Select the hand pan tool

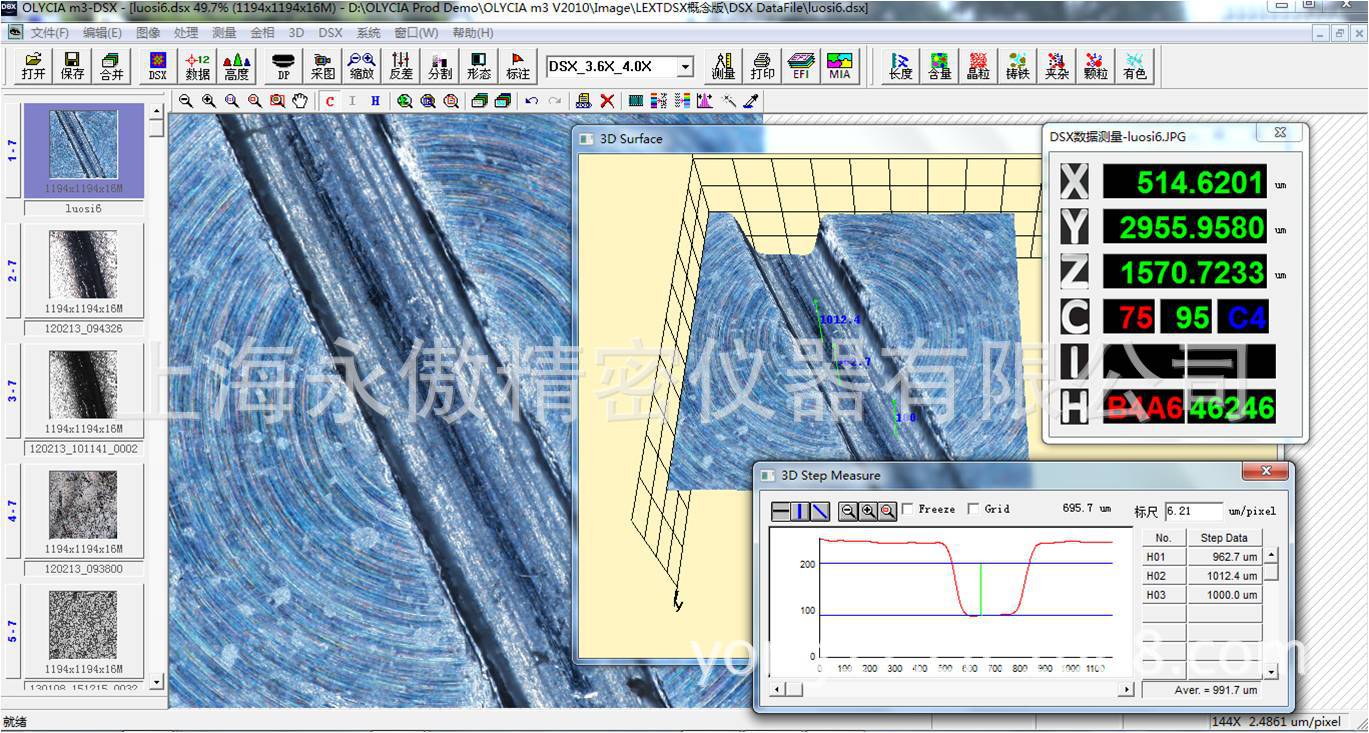pyautogui.click(x=300, y=100)
